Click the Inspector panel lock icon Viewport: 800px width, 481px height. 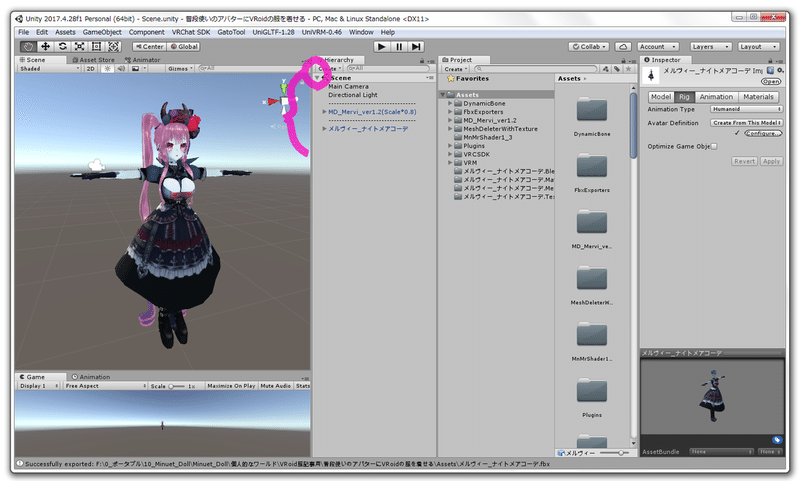point(770,61)
